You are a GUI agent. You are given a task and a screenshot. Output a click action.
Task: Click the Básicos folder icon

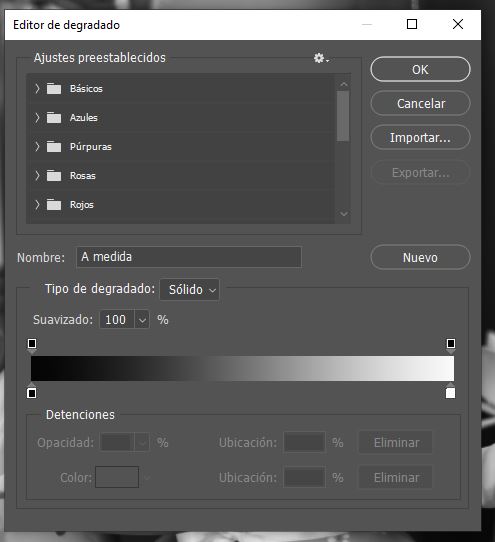point(54,88)
